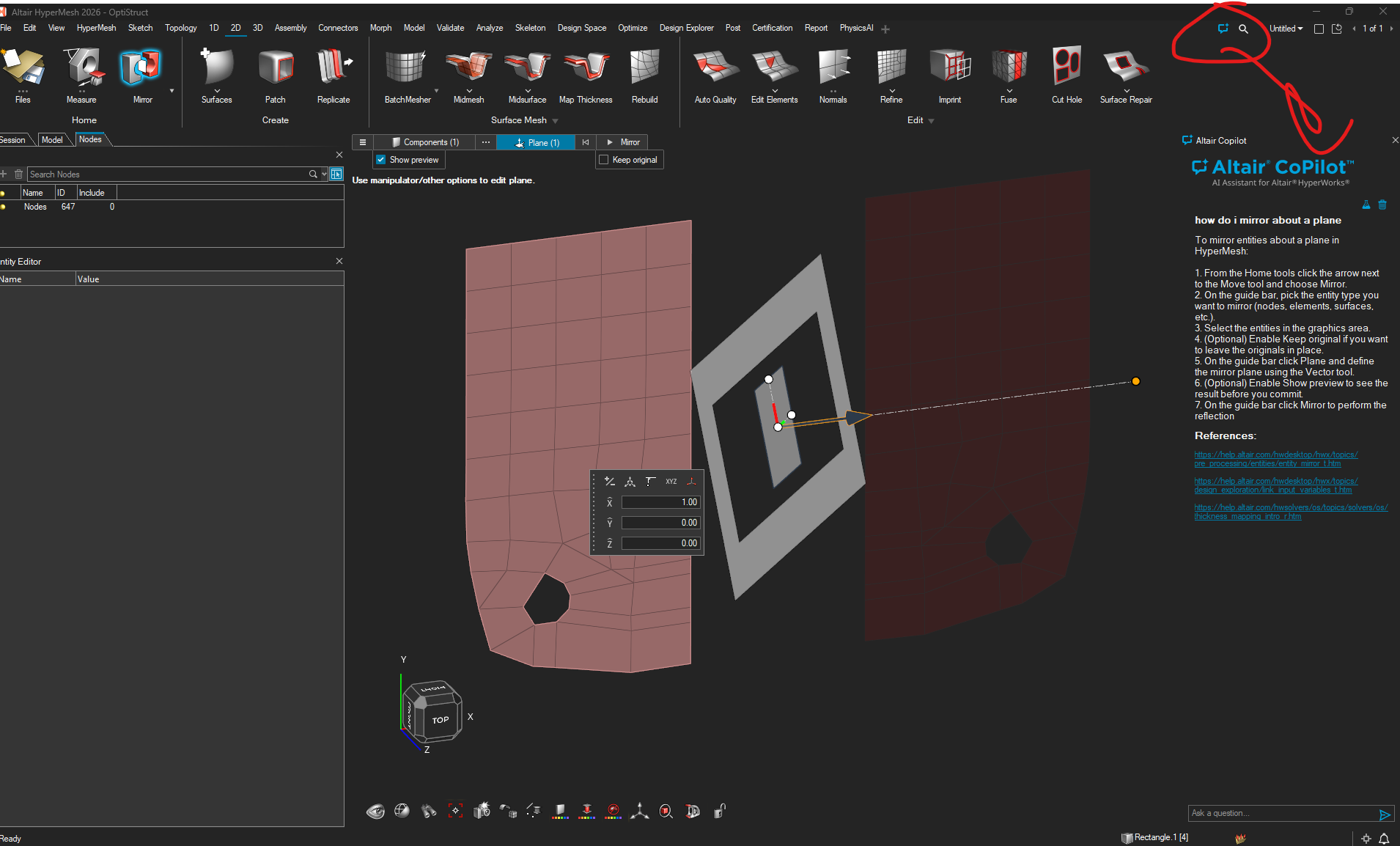Send question with Copilot arrow icon
Viewport: 1400px width, 846px height.
point(1385,814)
